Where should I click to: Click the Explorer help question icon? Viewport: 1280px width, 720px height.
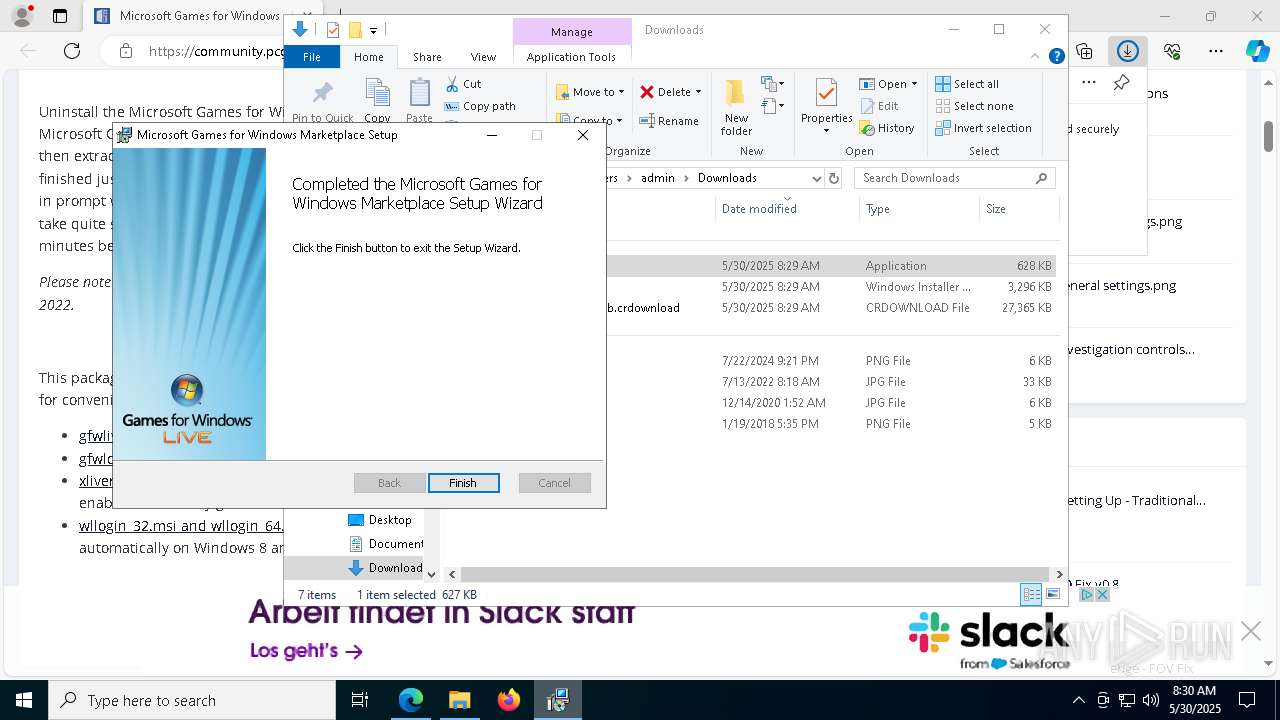pos(1056,56)
